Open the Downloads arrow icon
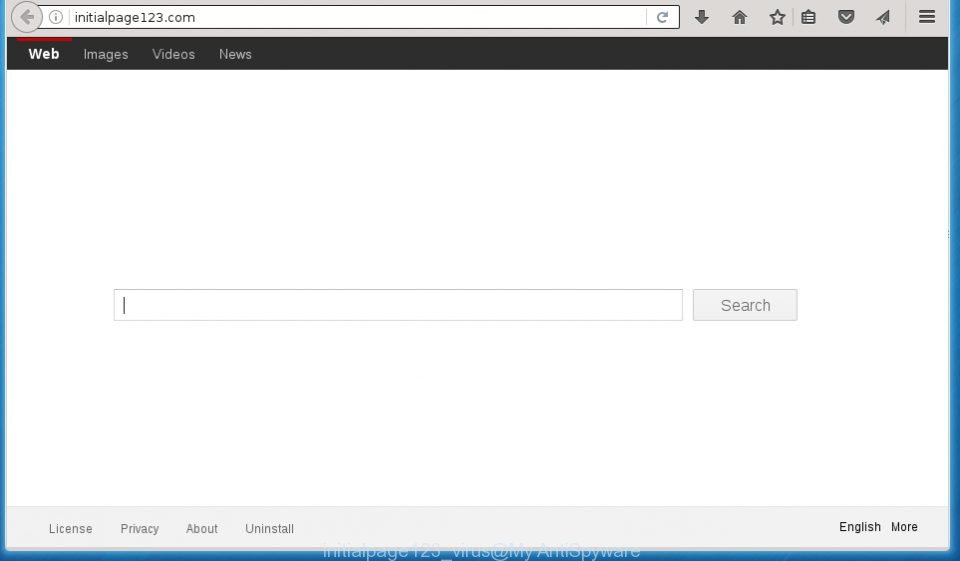960x561 pixels. [702, 17]
